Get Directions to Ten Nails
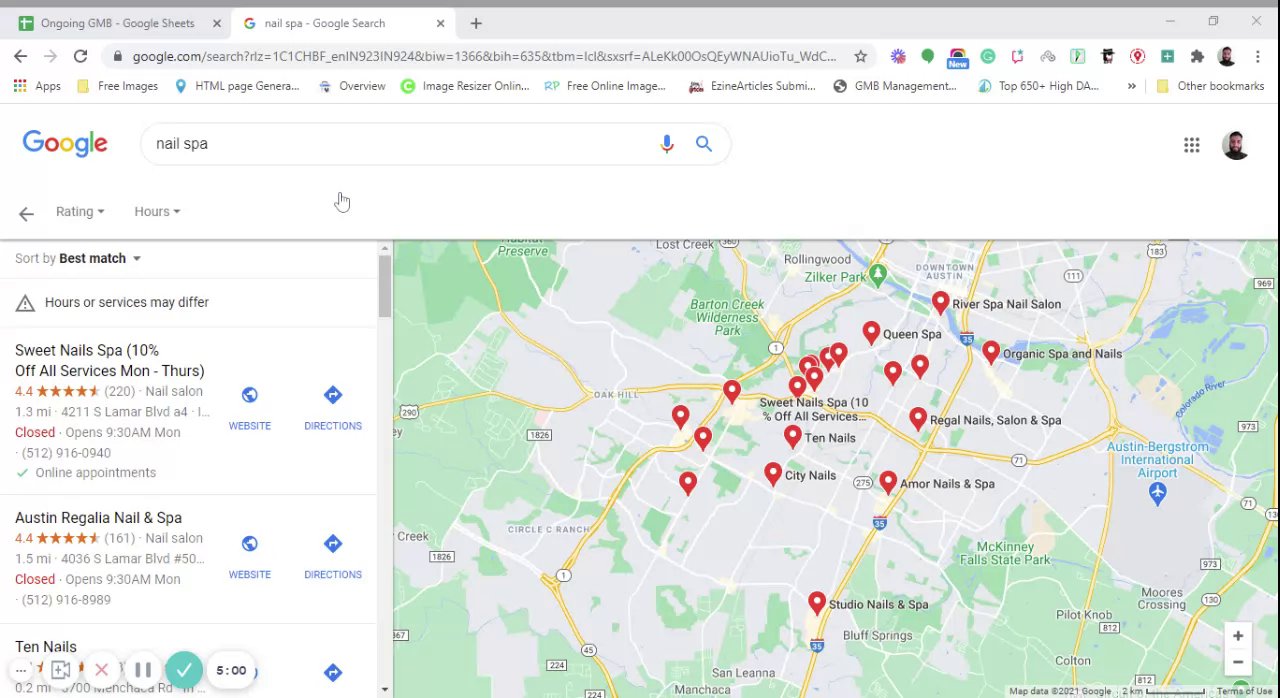The width and height of the screenshot is (1280, 698). tap(333, 673)
